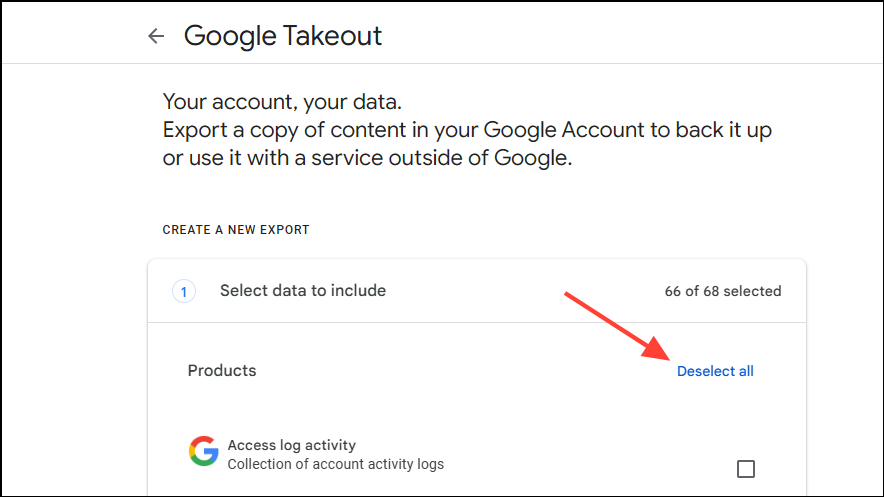Click the Products section label
The image size is (884, 497).
(222, 371)
